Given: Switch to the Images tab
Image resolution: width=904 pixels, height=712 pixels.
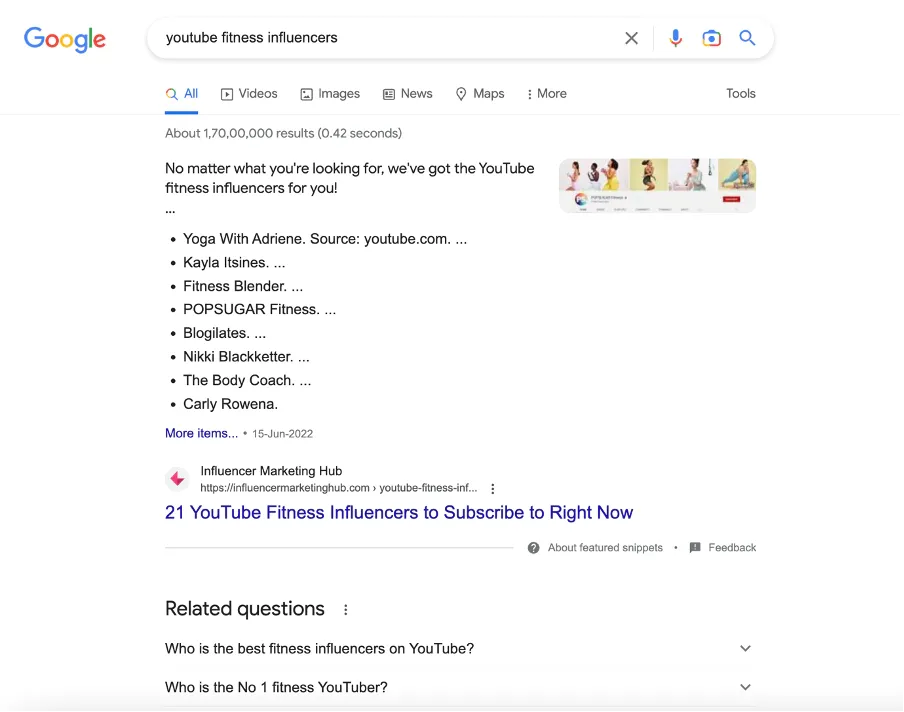Looking at the screenshot, I should click(x=330, y=94).
